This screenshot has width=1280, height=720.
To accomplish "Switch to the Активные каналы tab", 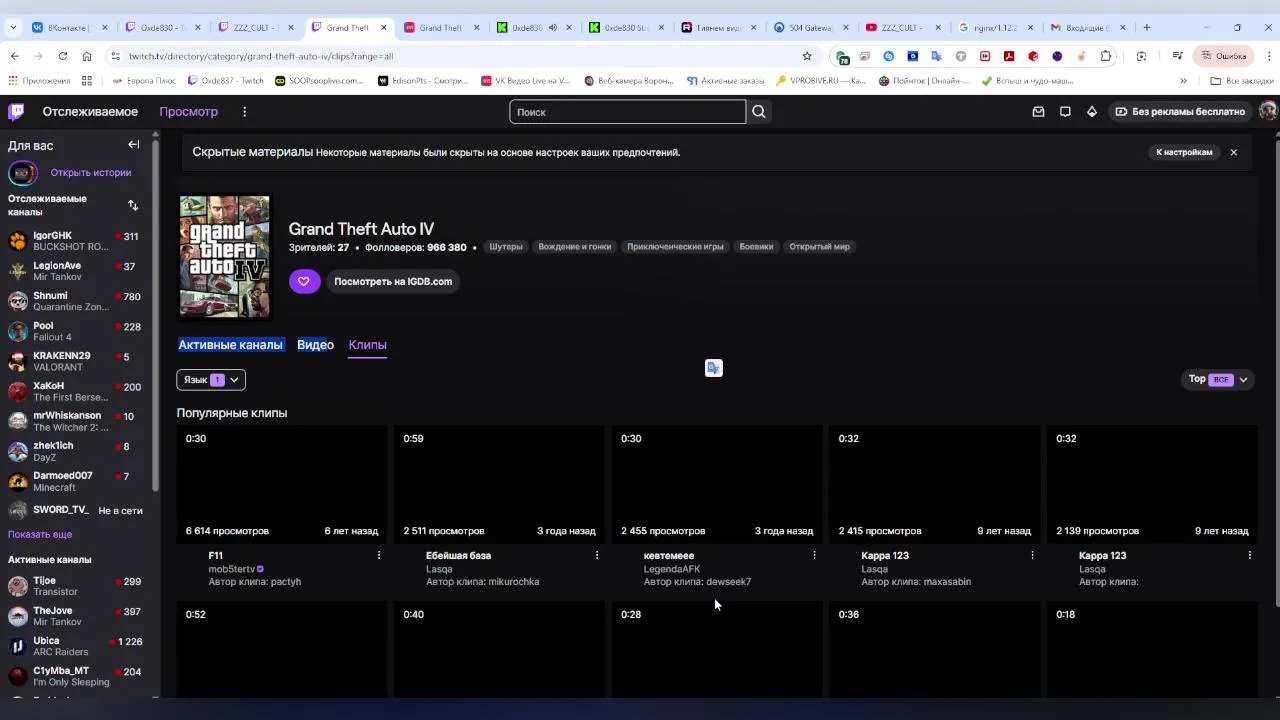I will click(230, 345).
